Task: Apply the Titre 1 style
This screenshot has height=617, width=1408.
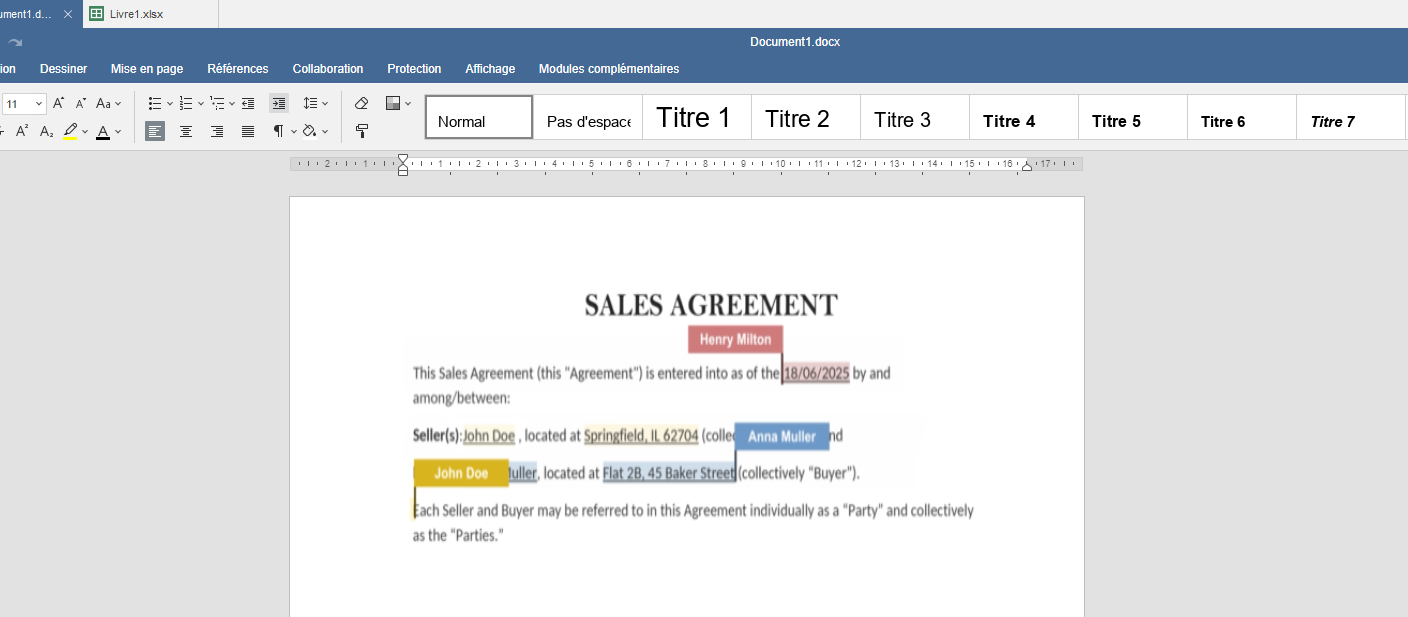Action: (693, 118)
